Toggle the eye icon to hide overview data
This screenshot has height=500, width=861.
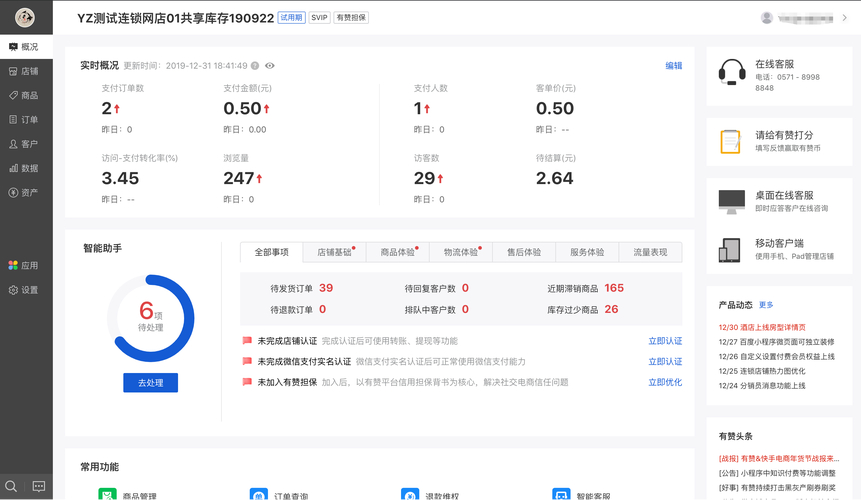pyautogui.click(x=270, y=66)
